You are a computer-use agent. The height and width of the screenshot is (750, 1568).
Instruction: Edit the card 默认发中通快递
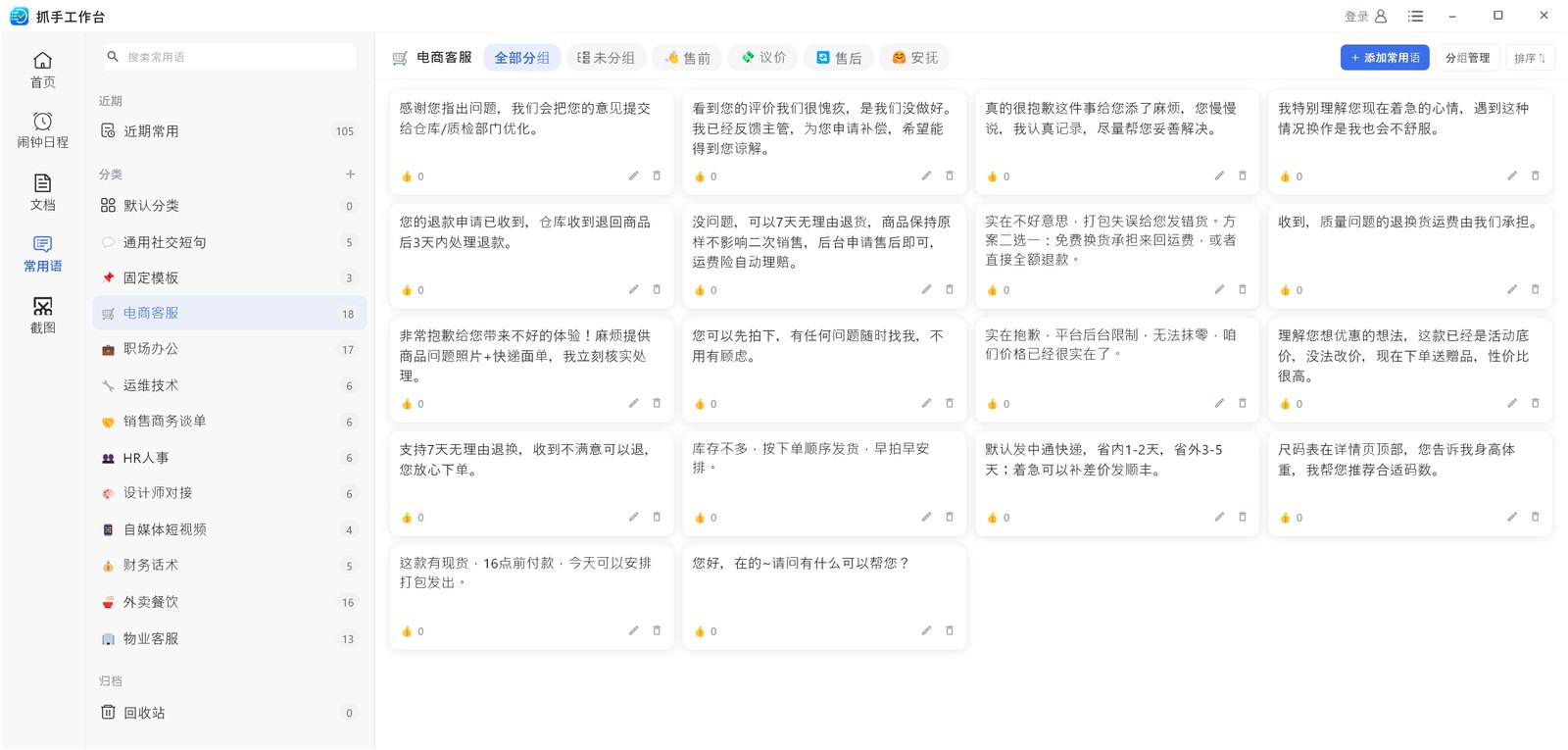pyautogui.click(x=1219, y=517)
